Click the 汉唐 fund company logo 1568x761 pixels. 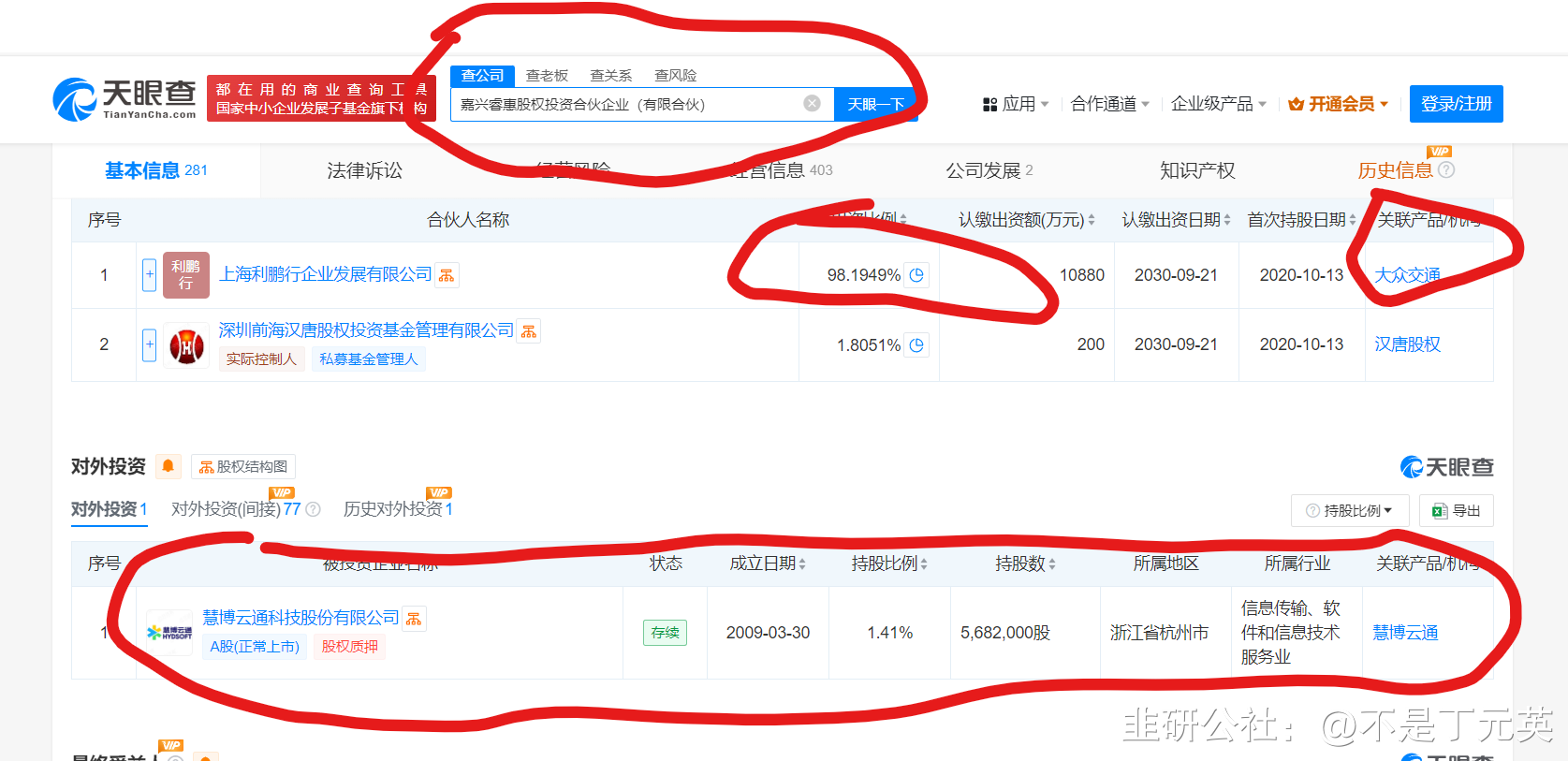[x=186, y=346]
